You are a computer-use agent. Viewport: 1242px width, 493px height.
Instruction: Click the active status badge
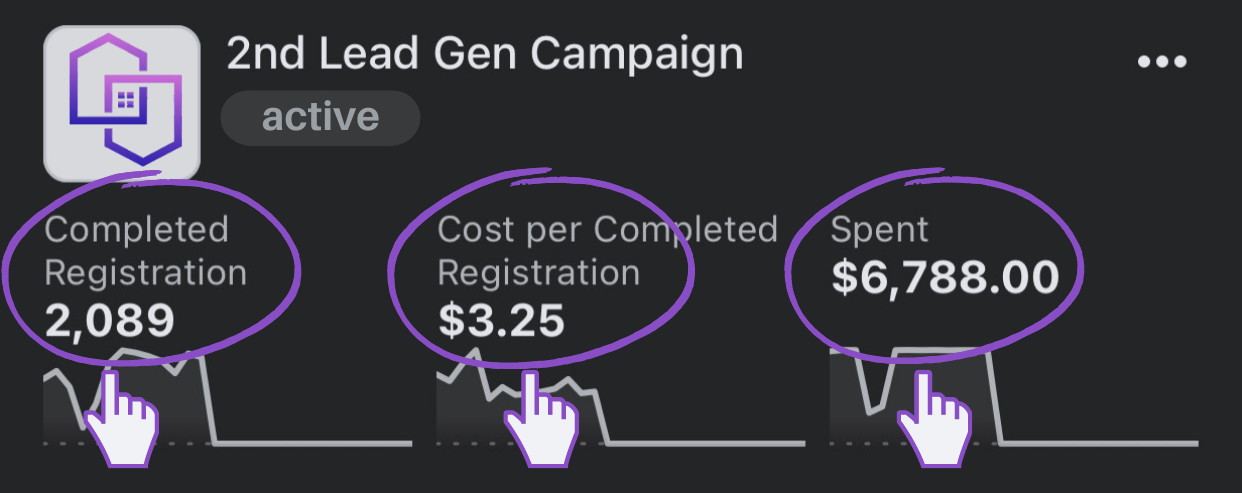(320, 117)
